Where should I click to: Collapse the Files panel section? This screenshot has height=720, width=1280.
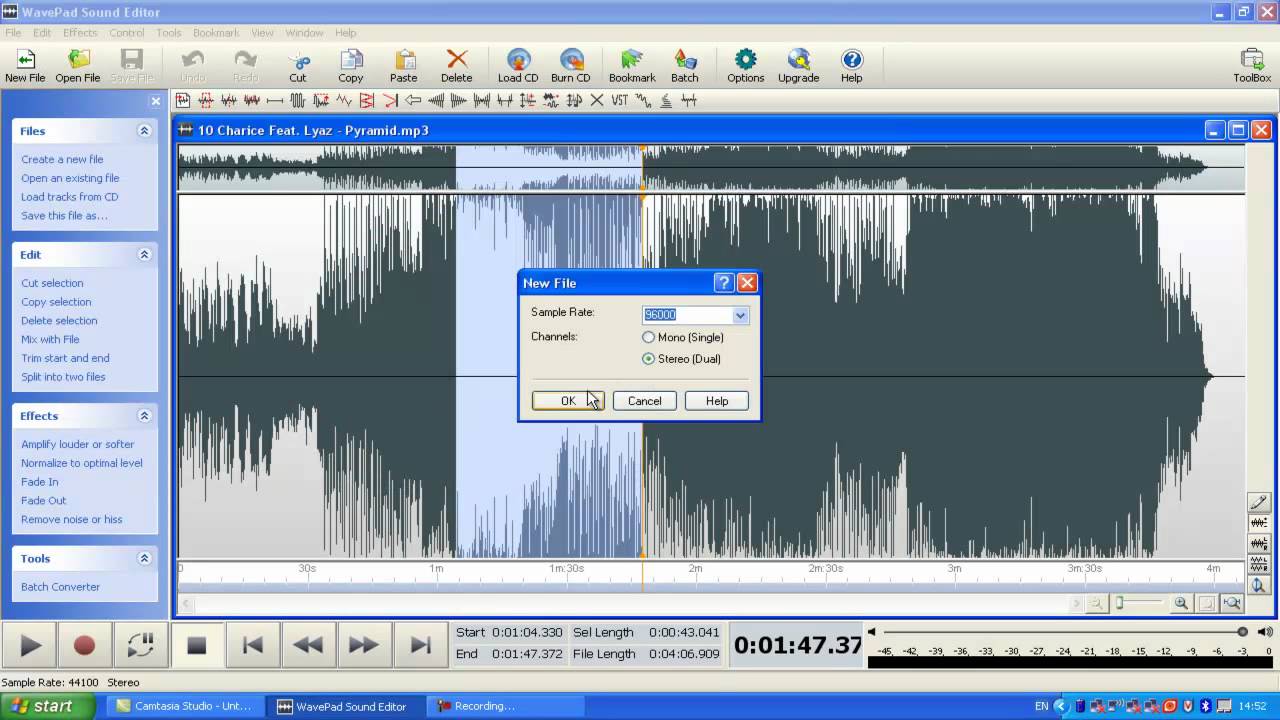[x=144, y=131]
